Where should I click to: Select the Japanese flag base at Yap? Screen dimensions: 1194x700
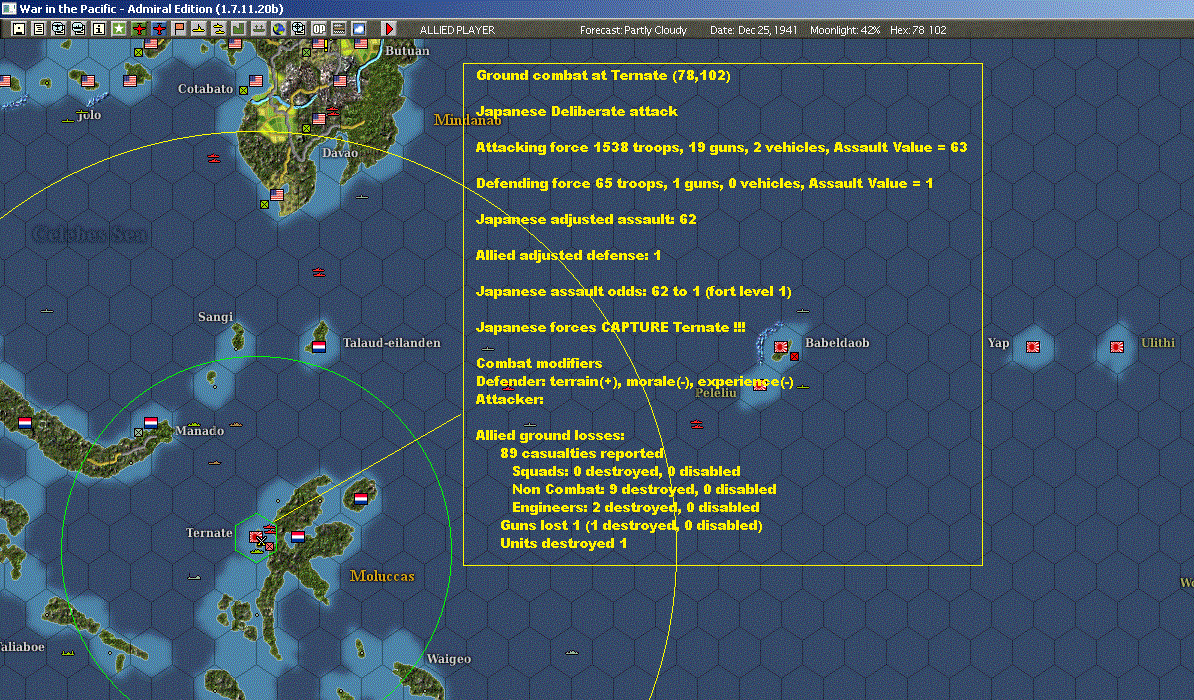coord(1033,347)
